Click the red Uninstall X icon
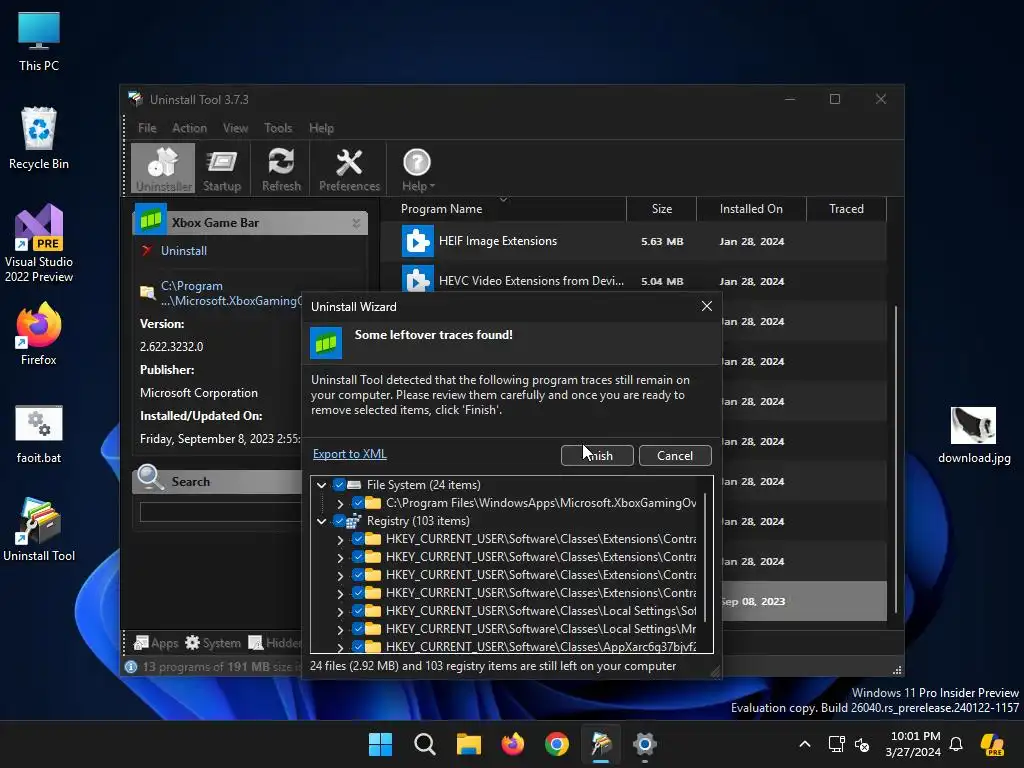The width and height of the screenshot is (1024, 768). pyautogui.click(x=147, y=250)
